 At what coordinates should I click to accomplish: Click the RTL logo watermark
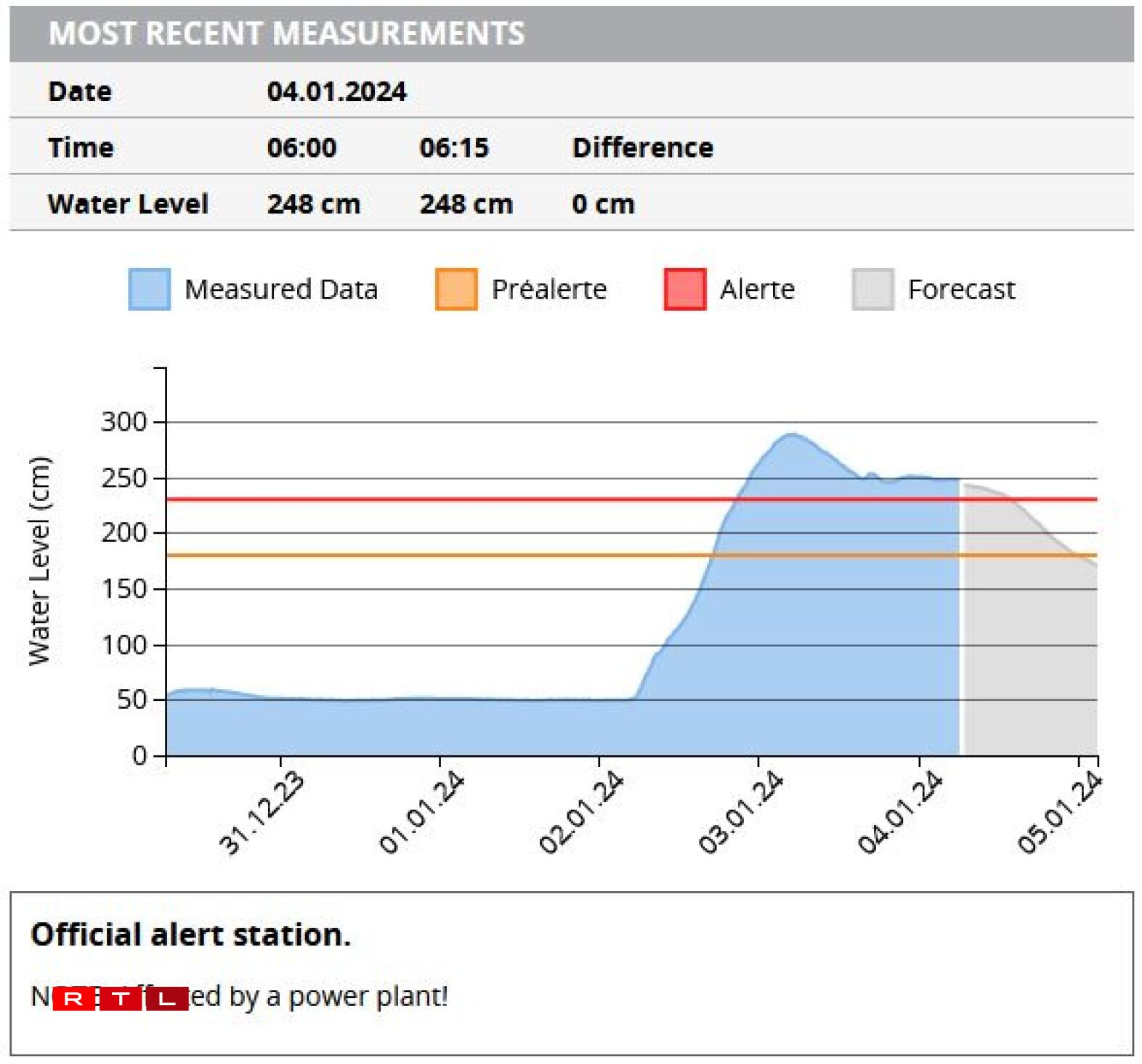pyautogui.click(x=120, y=999)
